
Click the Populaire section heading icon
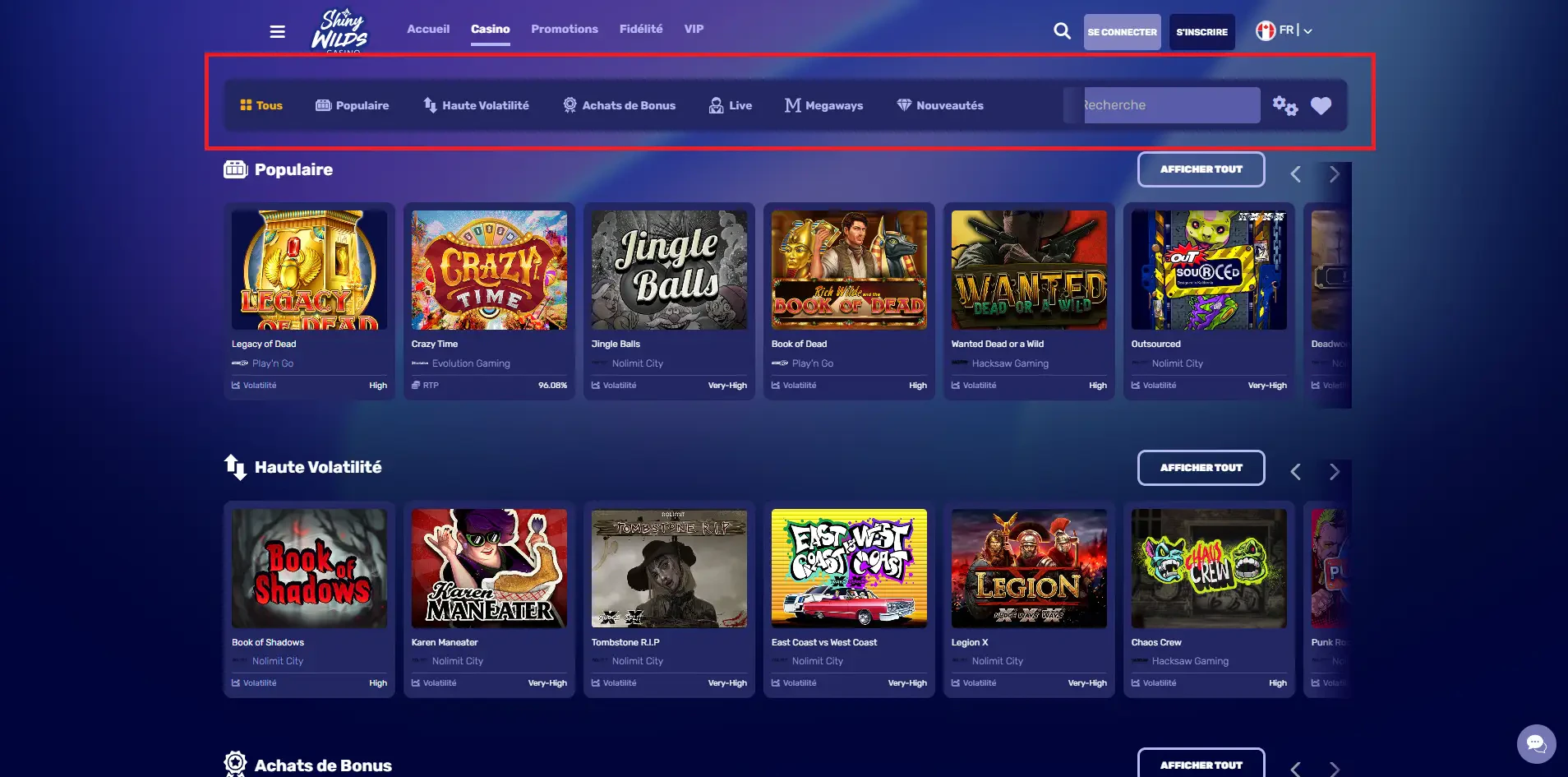click(x=236, y=169)
